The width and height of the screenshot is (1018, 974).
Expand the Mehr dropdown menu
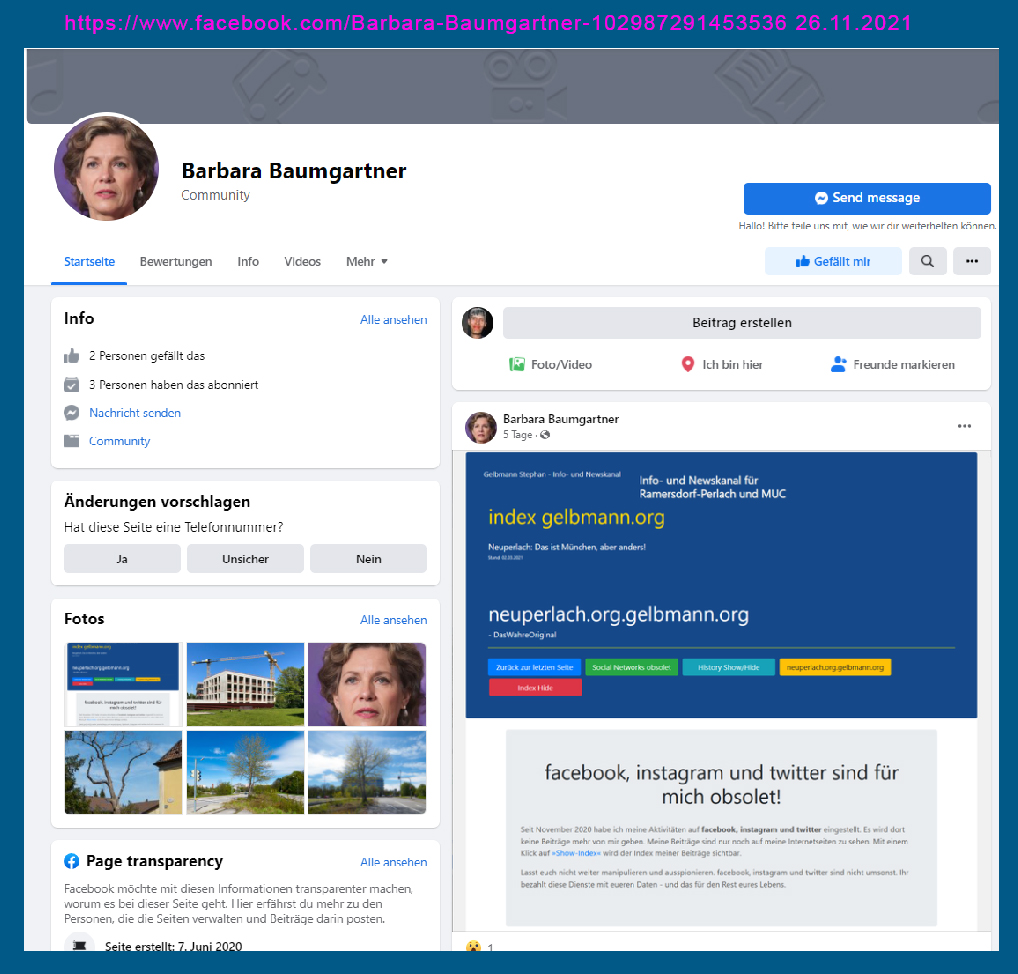tap(367, 262)
